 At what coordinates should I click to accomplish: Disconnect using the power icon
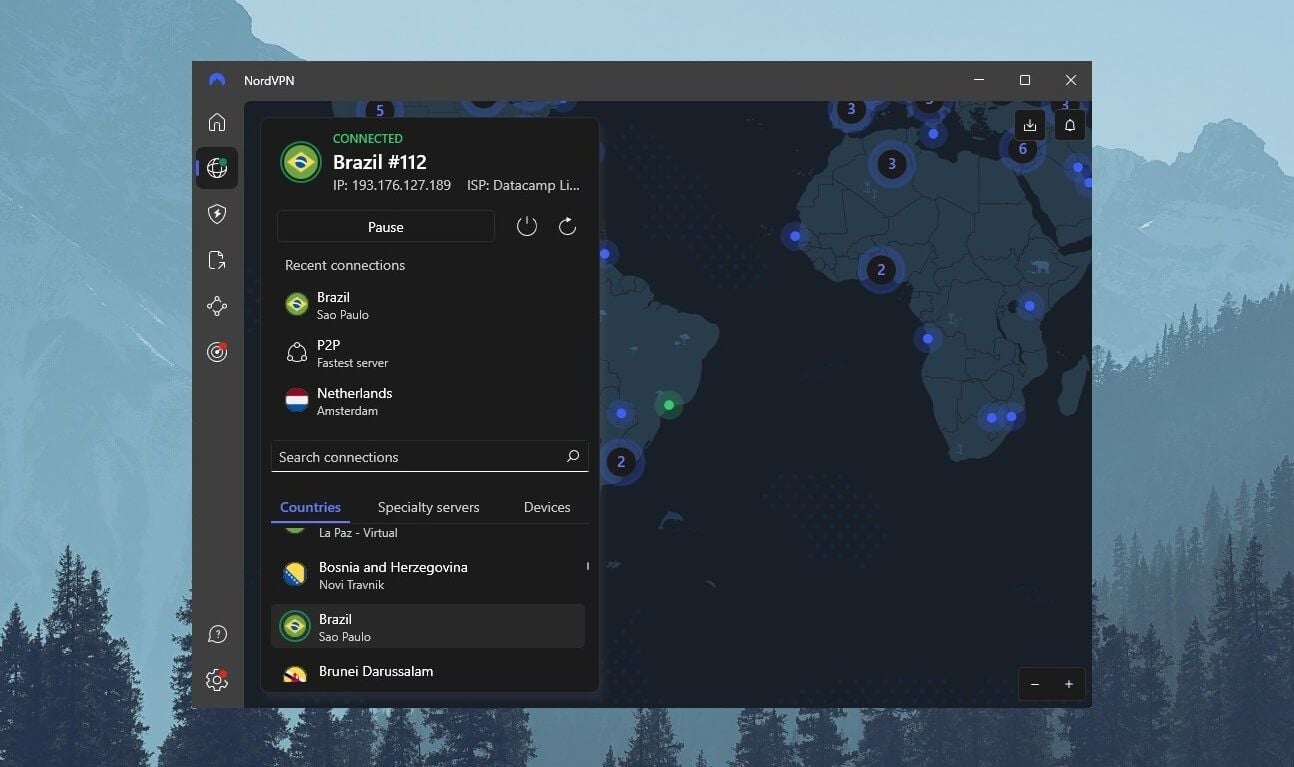(527, 227)
